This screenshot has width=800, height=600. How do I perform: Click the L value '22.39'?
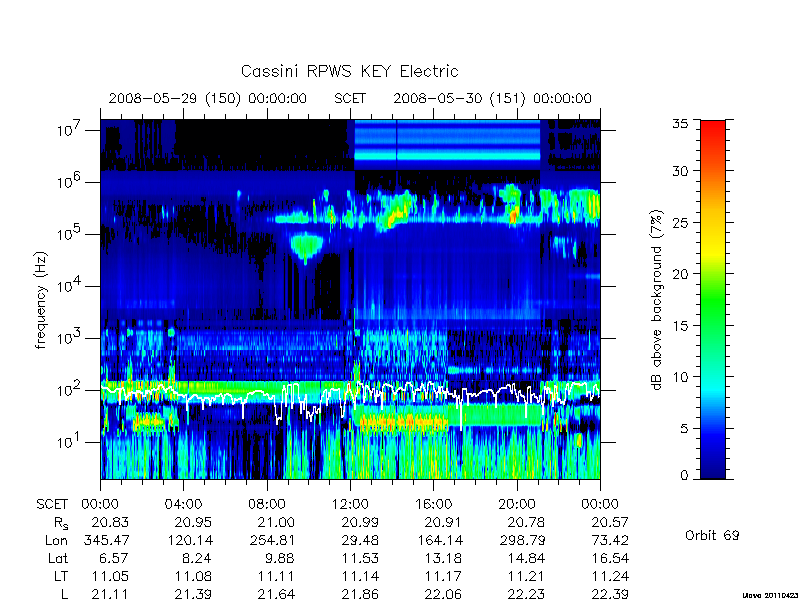(x=610, y=594)
